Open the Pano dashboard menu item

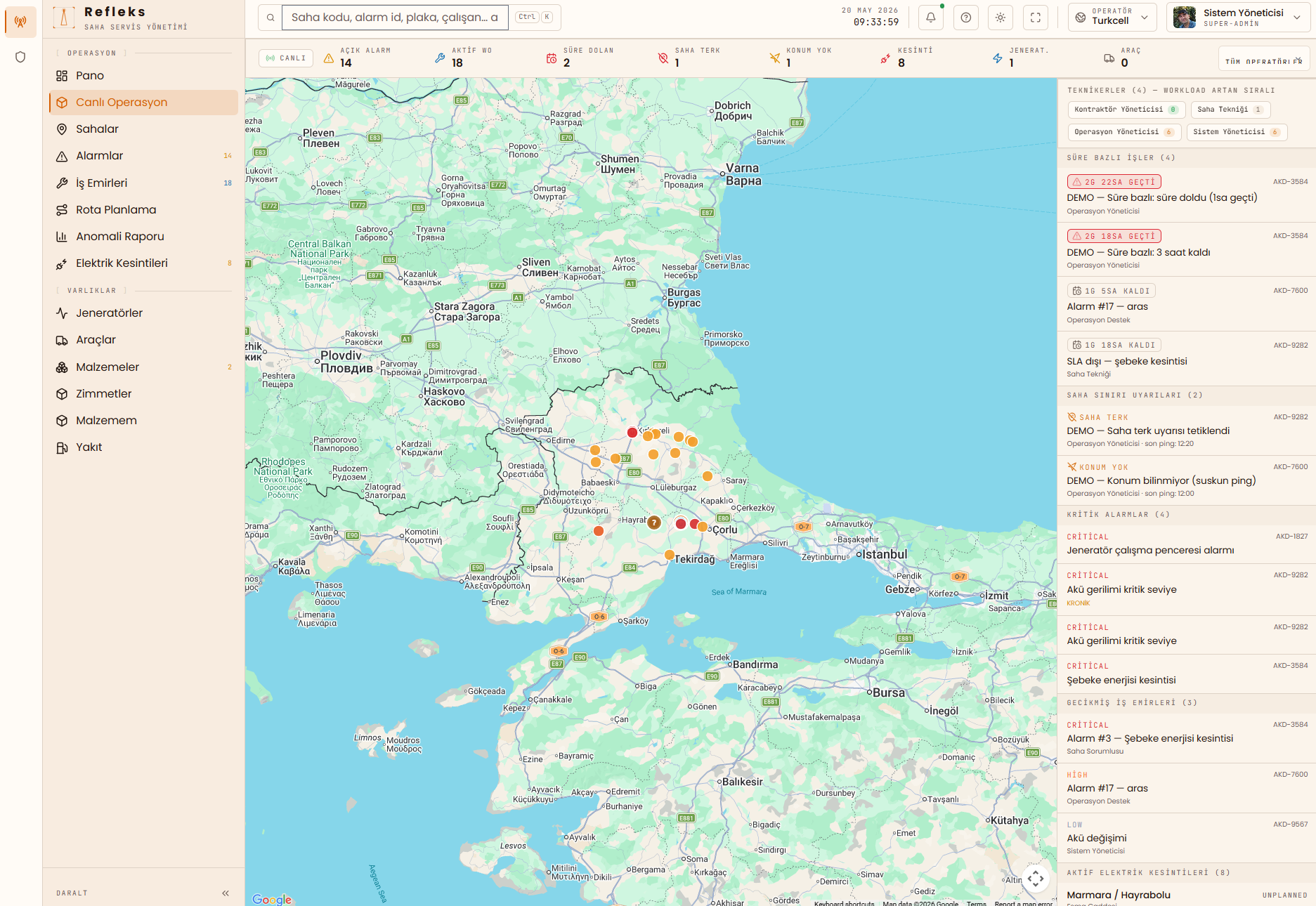(144, 76)
